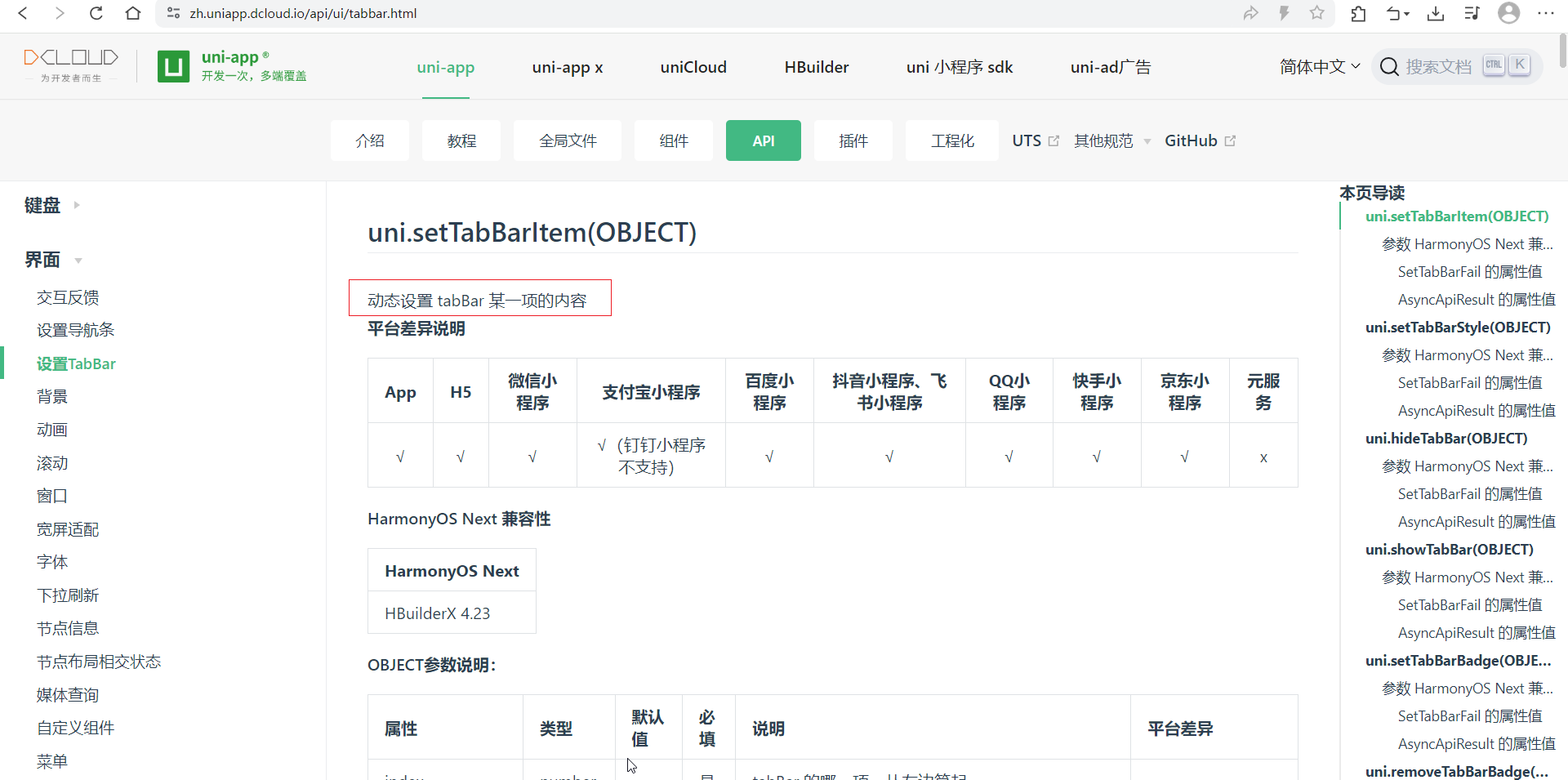Open the uni 小程序 sdk tab
The height and width of the screenshot is (780, 1568).
click(960, 67)
